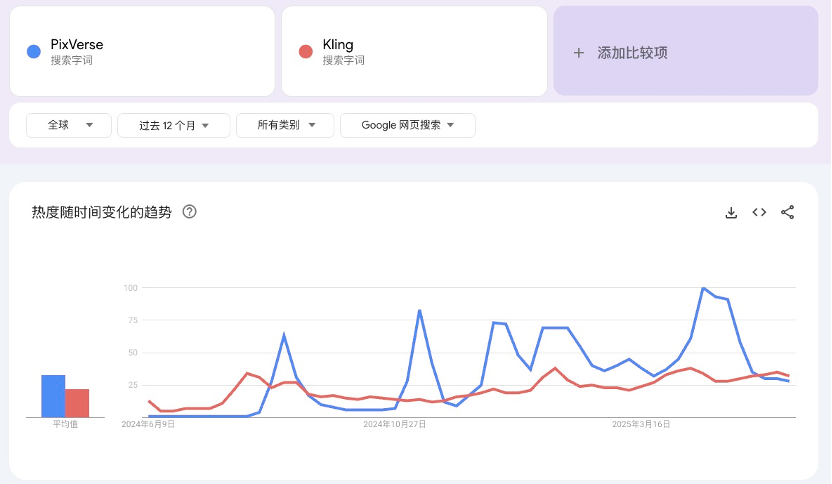Screen dimensions: 832x484
Task: Open the embed code icon
Action: [x=759, y=212]
